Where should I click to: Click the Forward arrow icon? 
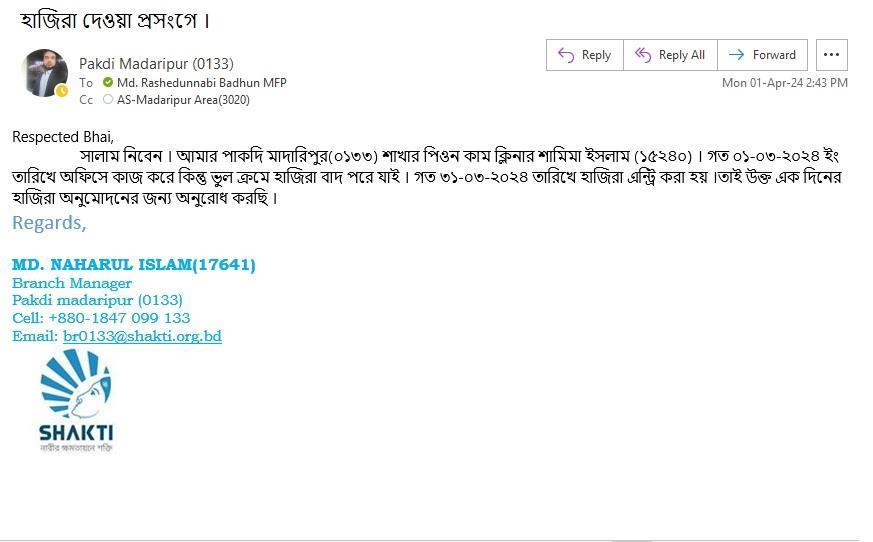(x=736, y=55)
